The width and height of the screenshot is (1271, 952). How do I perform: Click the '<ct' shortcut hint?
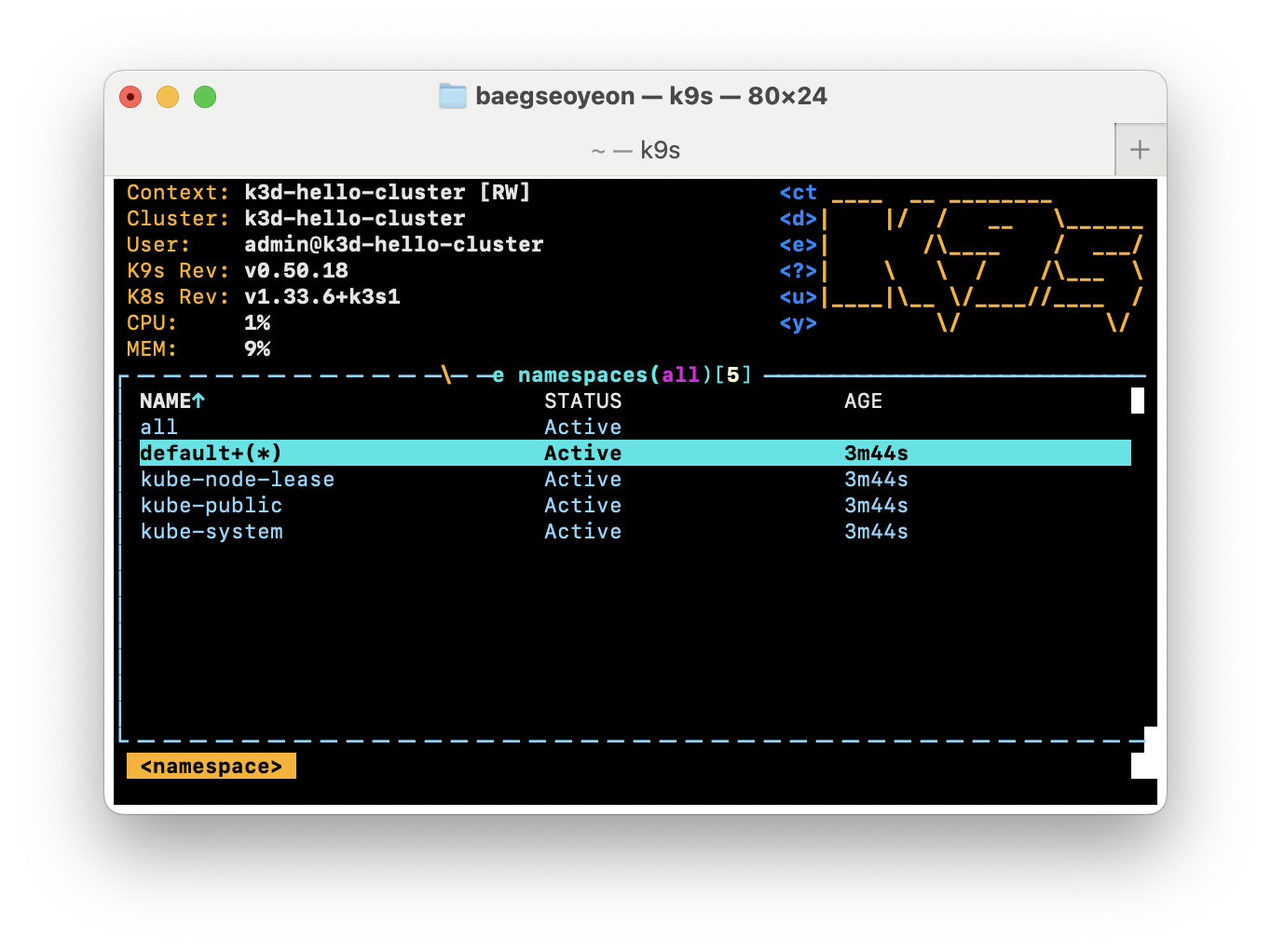click(x=799, y=192)
